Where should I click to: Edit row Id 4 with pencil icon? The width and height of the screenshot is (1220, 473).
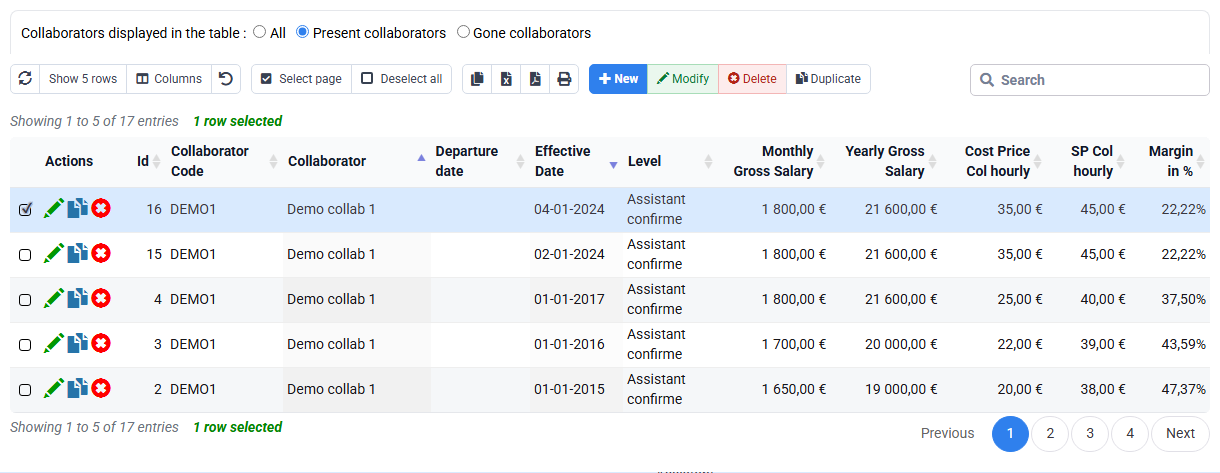click(x=55, y=299)
